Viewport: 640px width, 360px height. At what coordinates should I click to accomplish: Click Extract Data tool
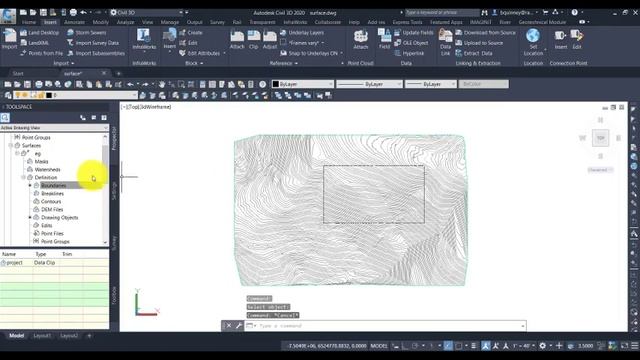(x=474, y=53)
